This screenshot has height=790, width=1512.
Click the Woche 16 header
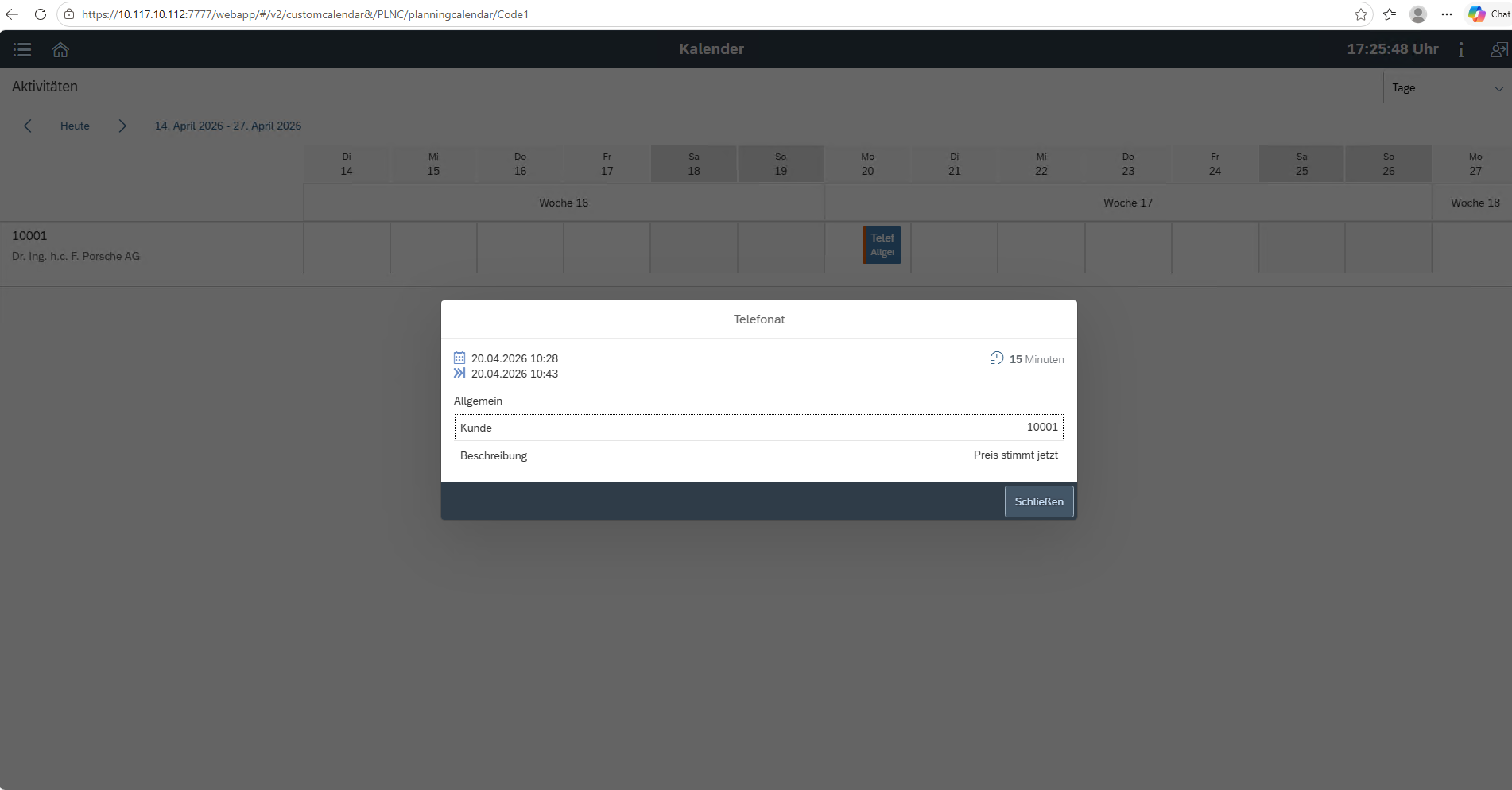(x=564, y=203)
